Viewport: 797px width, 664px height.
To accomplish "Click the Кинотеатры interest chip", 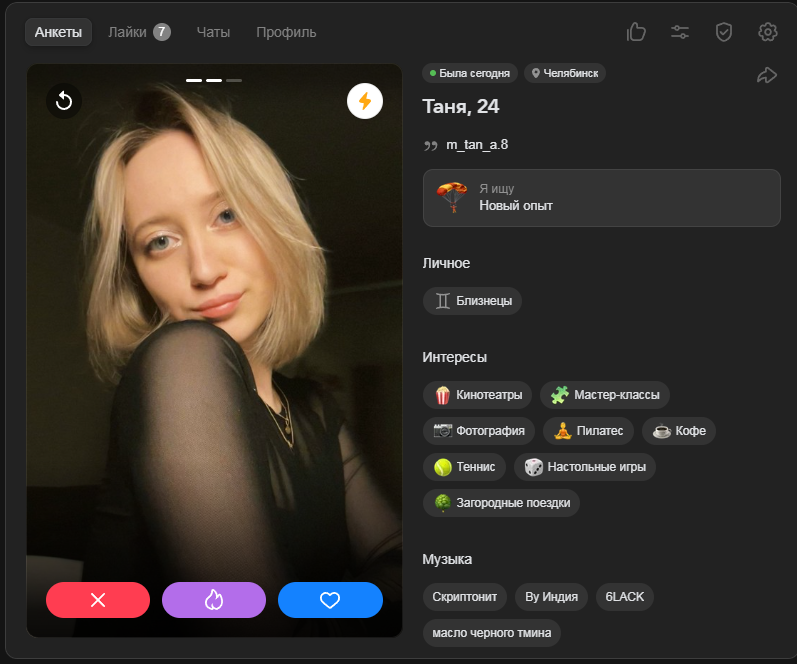I will tap(478, 395).
